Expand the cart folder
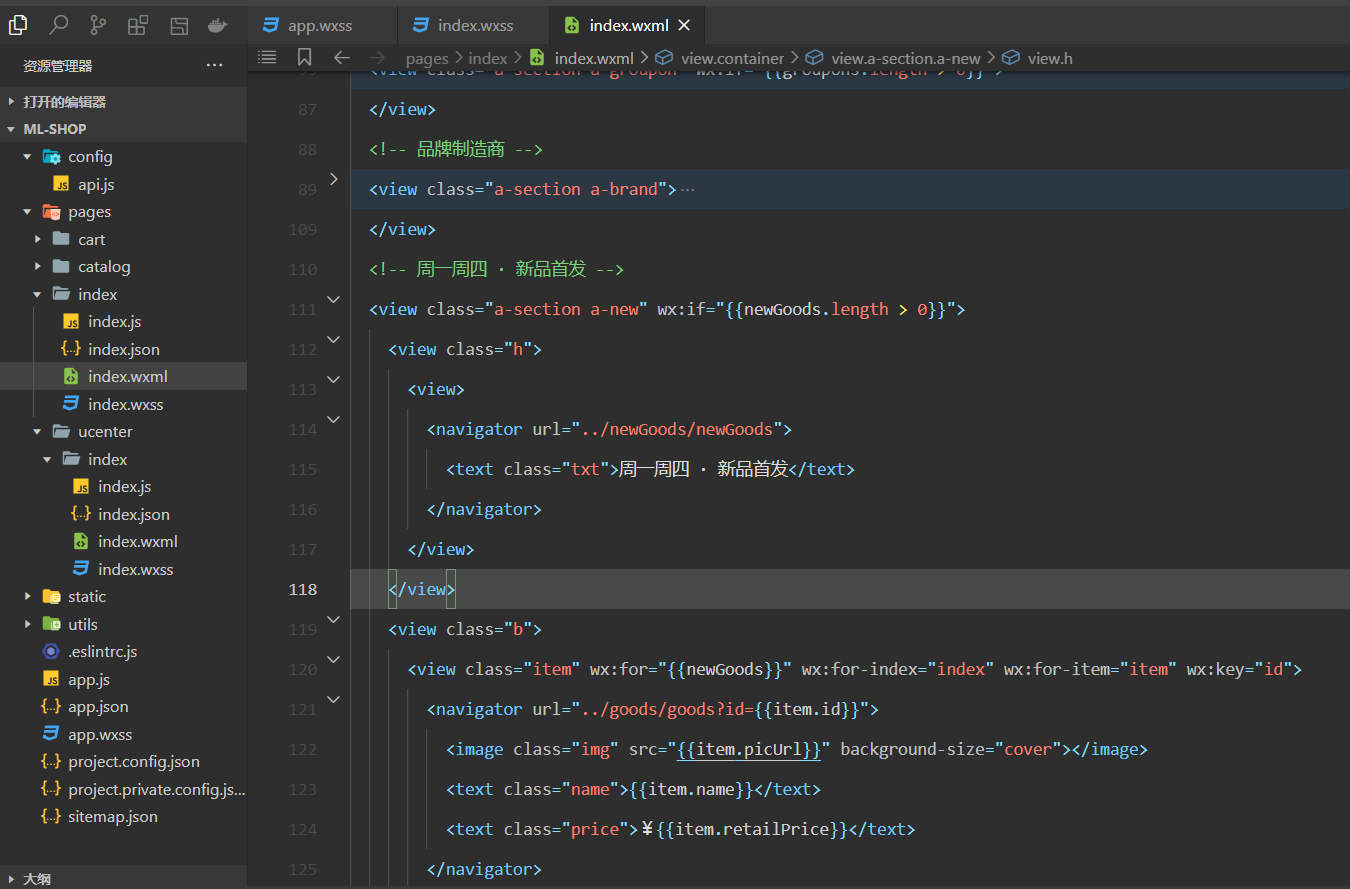The image size is (1350, 889). [x=123, y=240]
